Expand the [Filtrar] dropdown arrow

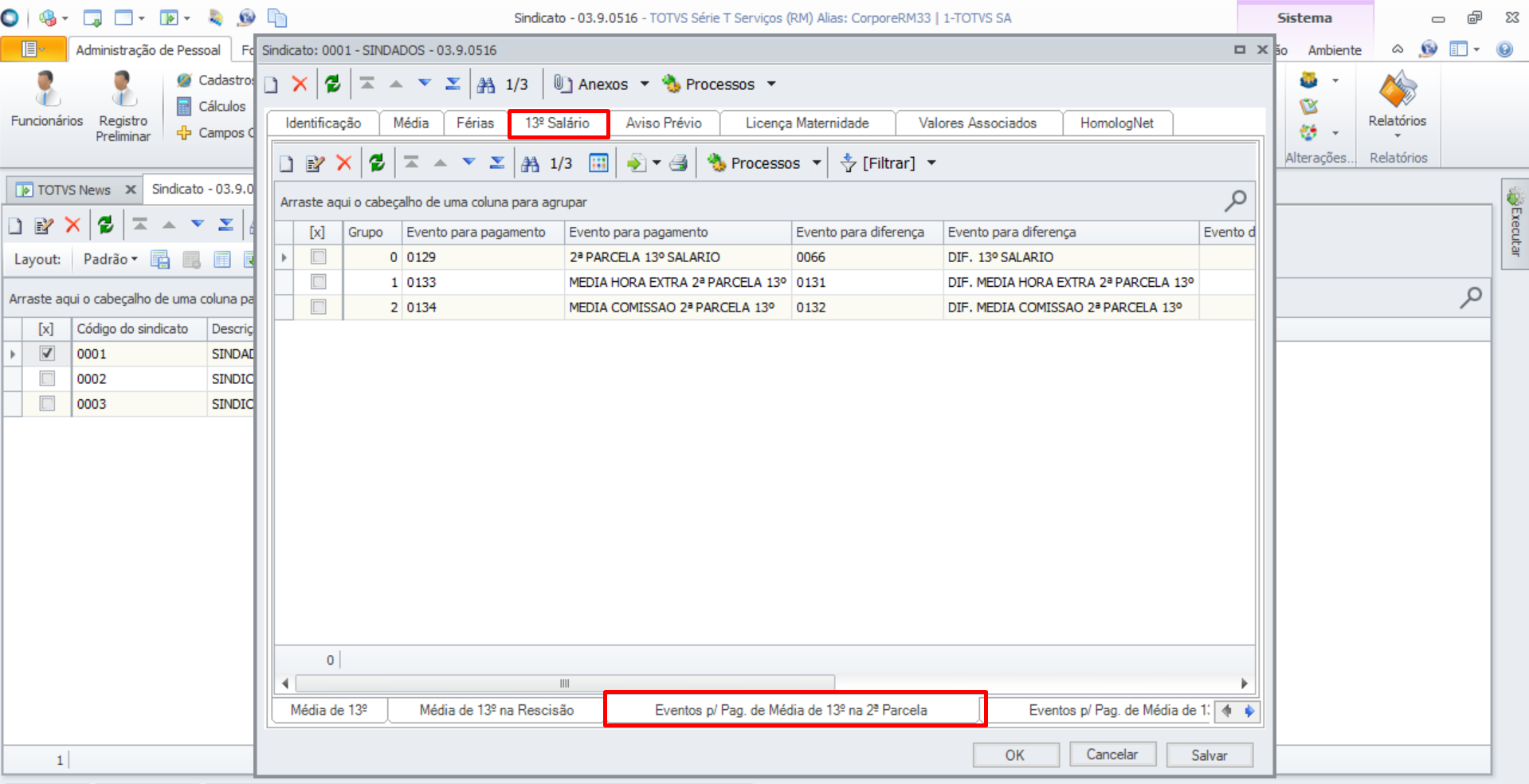click(x=931, y=163)
